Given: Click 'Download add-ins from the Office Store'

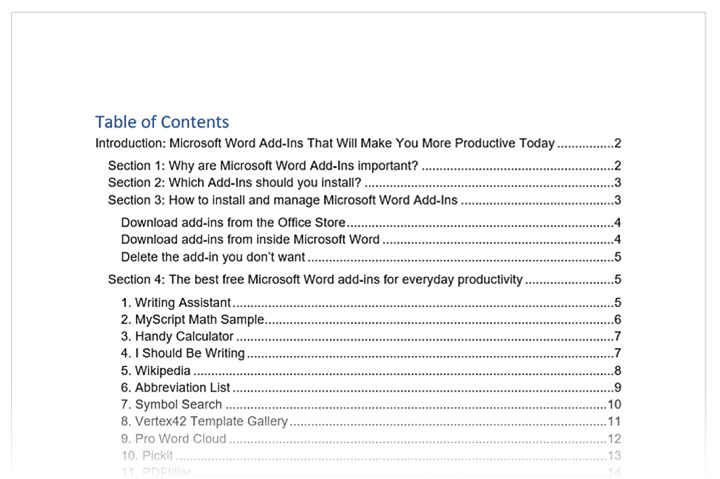Looking at the screenshot, I should point(233,222).
